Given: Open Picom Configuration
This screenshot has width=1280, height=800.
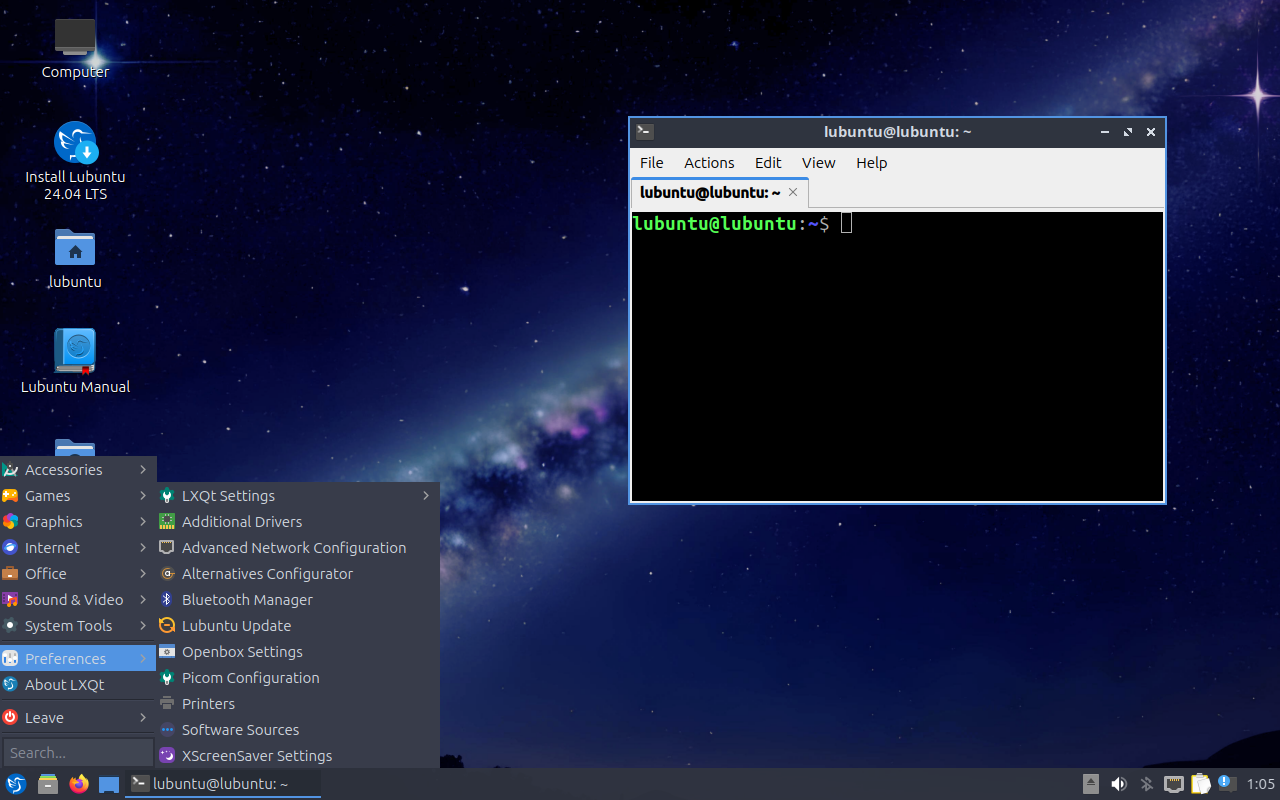Looking at the screenshot, I should click(x=298, y=678).
